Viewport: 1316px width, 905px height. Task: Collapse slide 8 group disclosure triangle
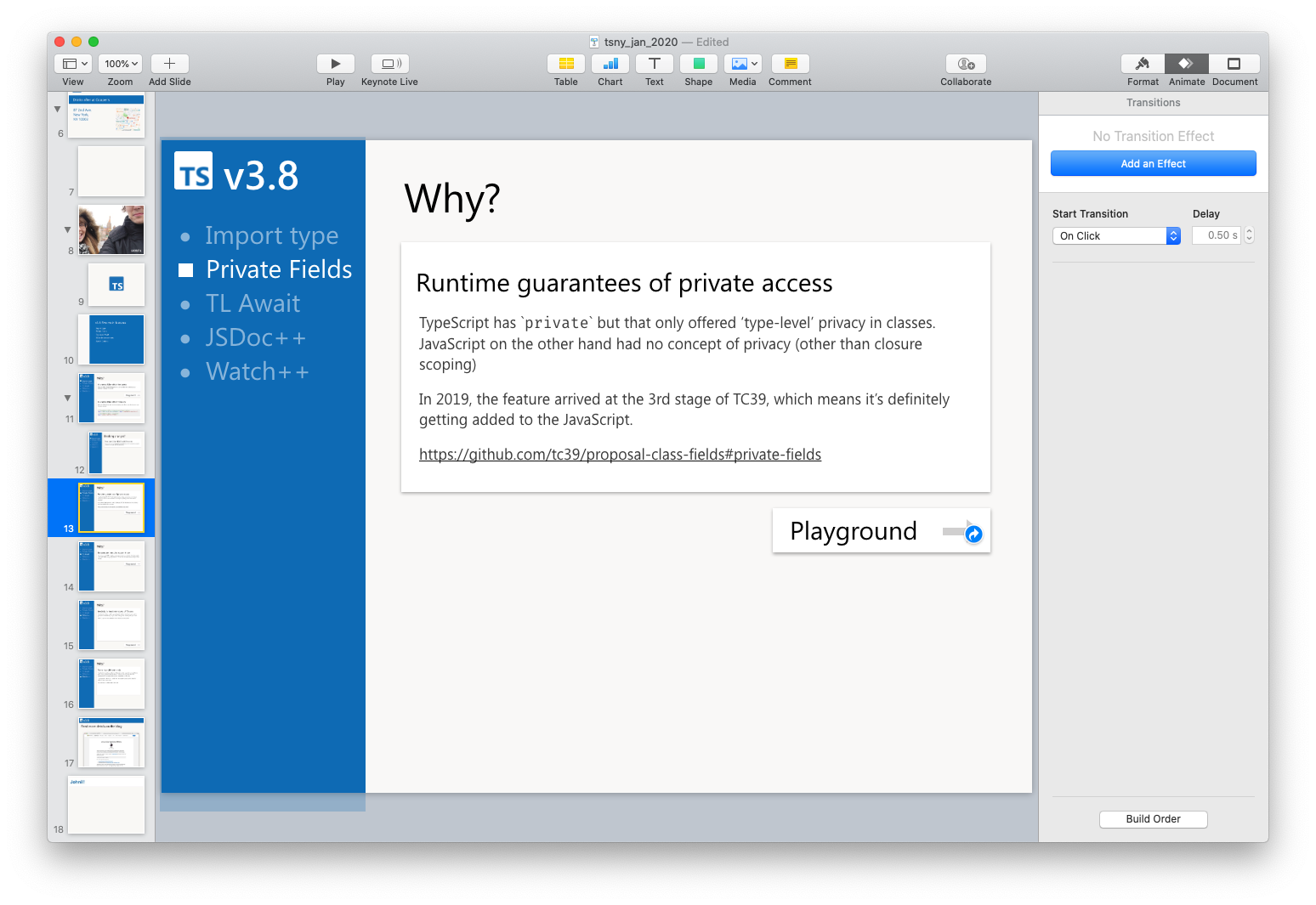68,229
